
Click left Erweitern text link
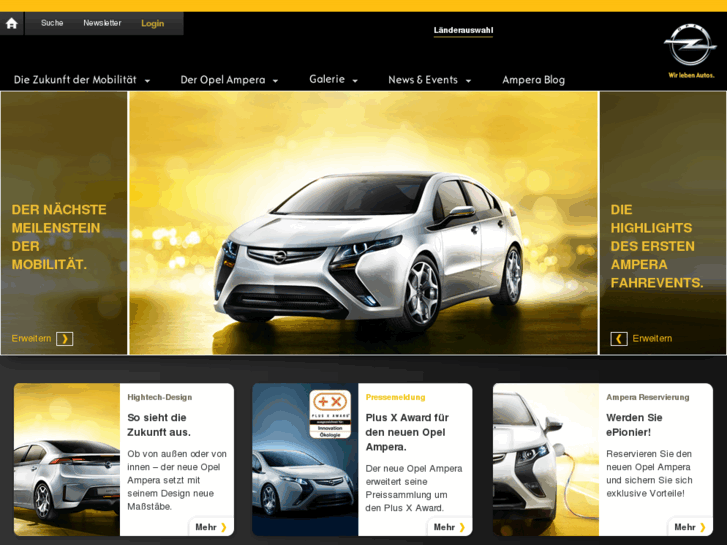tap(31, 338)
